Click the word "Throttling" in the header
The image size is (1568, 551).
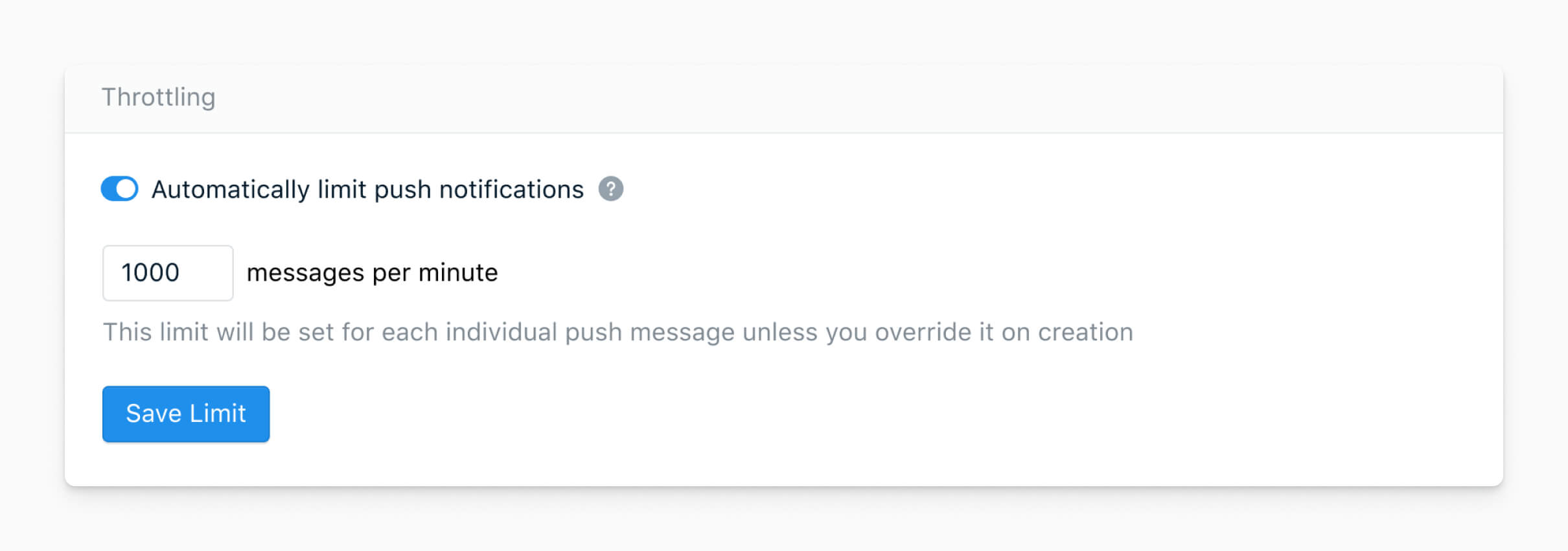point(159,97)
